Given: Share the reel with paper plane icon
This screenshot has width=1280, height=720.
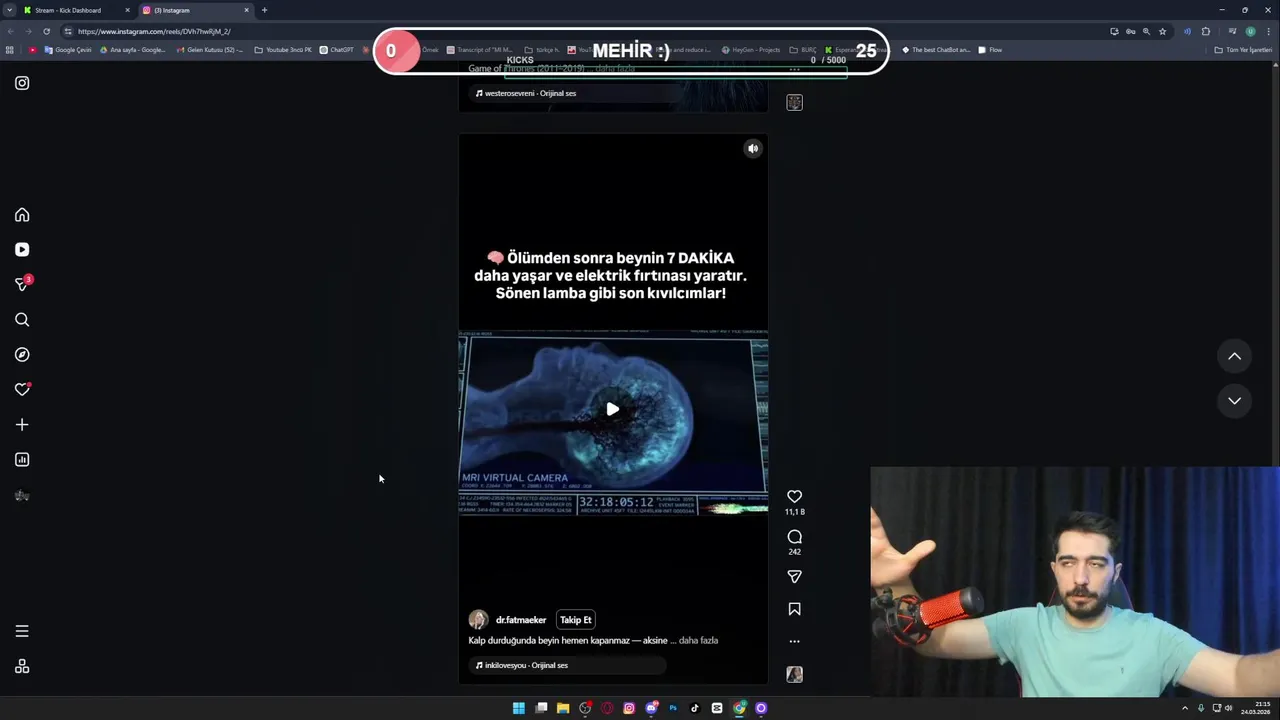Looking at the screenshot, I should click(794, 577).
